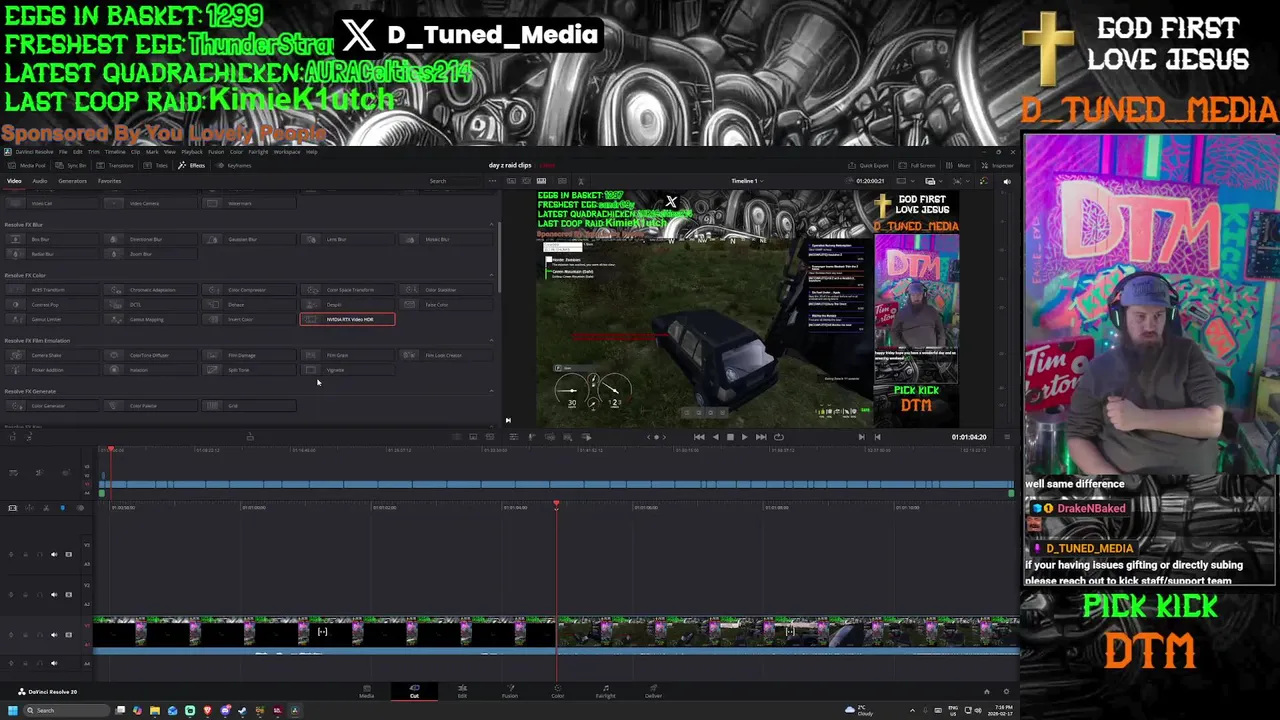Open the File menu

63,152
